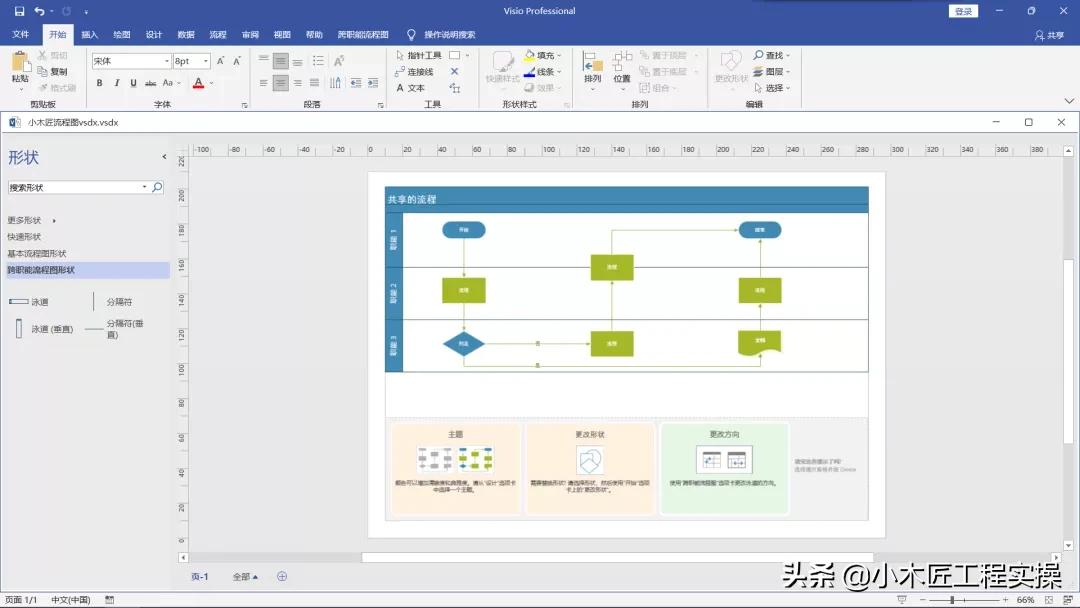
Task: Click the horizontal scrollbar under the canvas
Action: point(617,557)
